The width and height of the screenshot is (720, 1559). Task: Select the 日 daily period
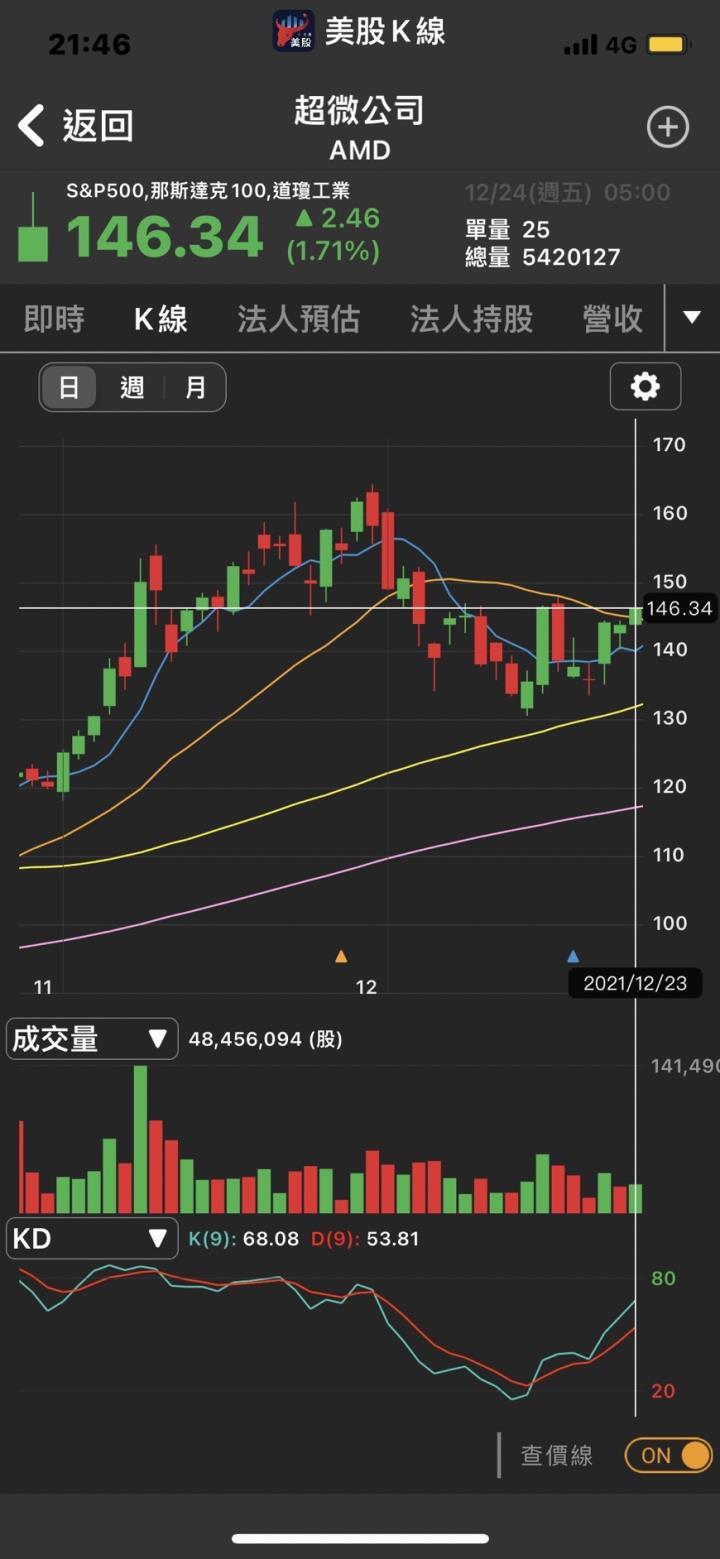point(69,387)
